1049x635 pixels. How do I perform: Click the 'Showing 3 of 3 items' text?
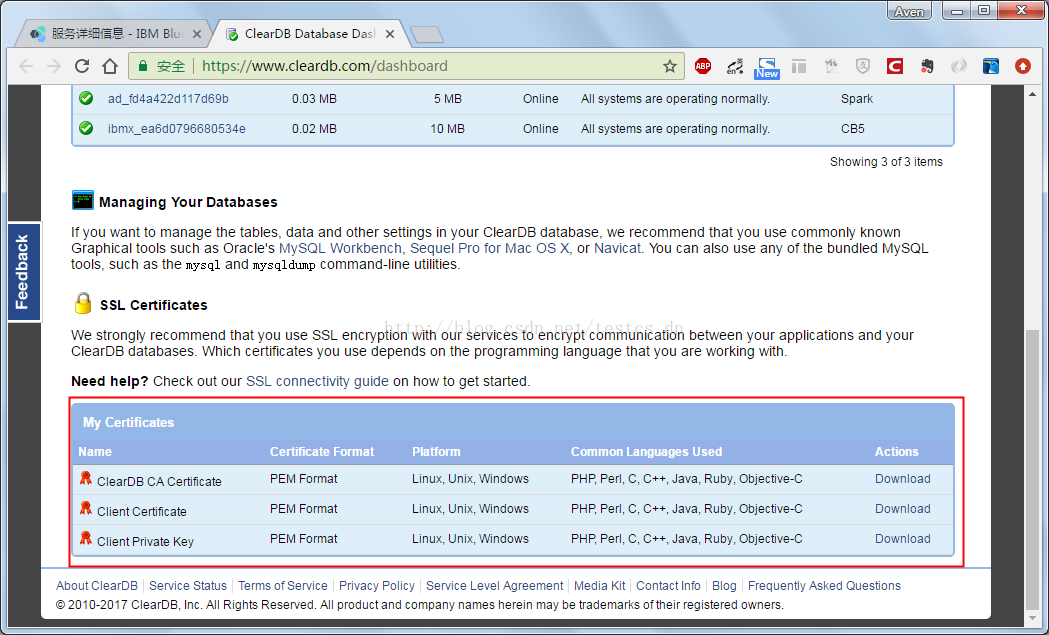(886, 162)
